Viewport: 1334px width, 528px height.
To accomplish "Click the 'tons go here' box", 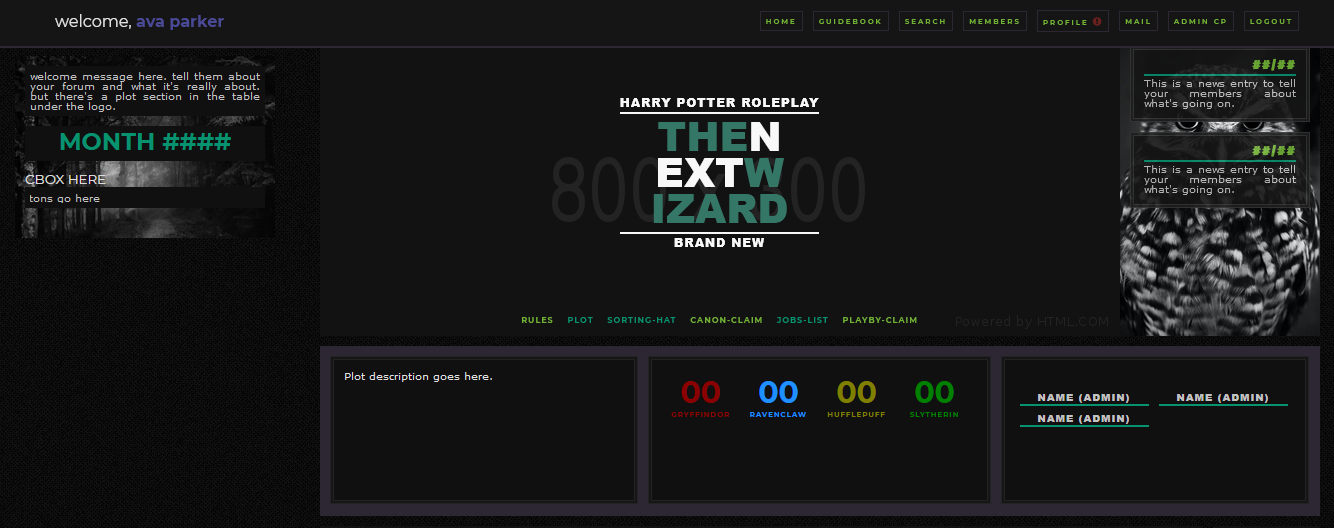I will [145, 199].
